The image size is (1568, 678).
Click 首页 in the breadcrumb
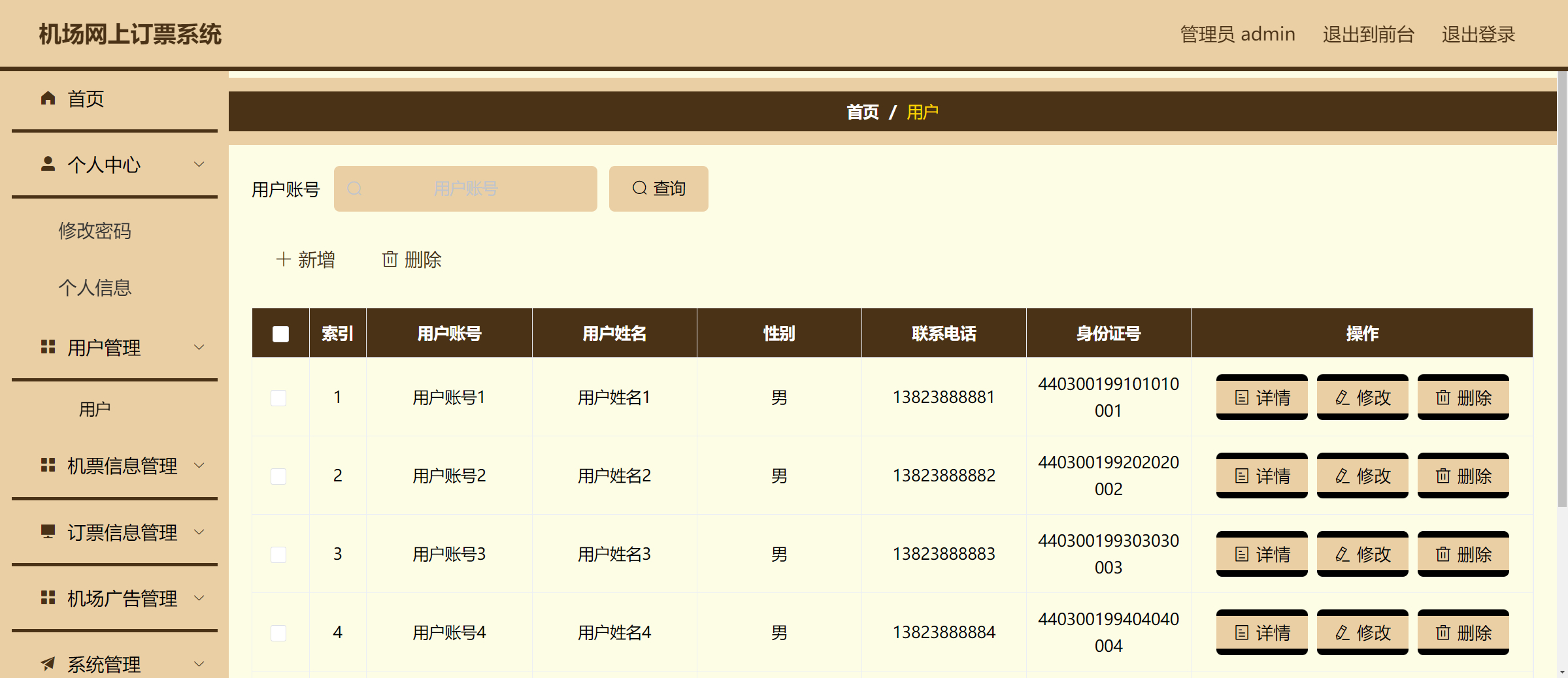point(863,112)
